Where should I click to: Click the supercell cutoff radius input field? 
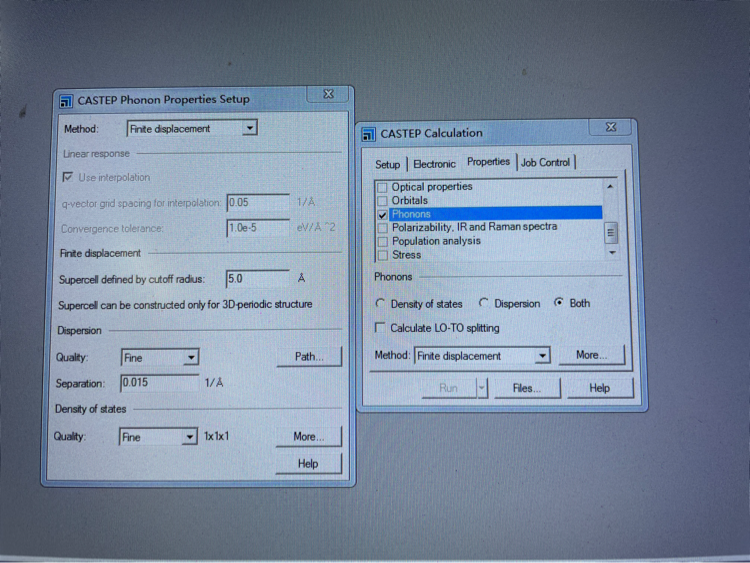point(257,279)
